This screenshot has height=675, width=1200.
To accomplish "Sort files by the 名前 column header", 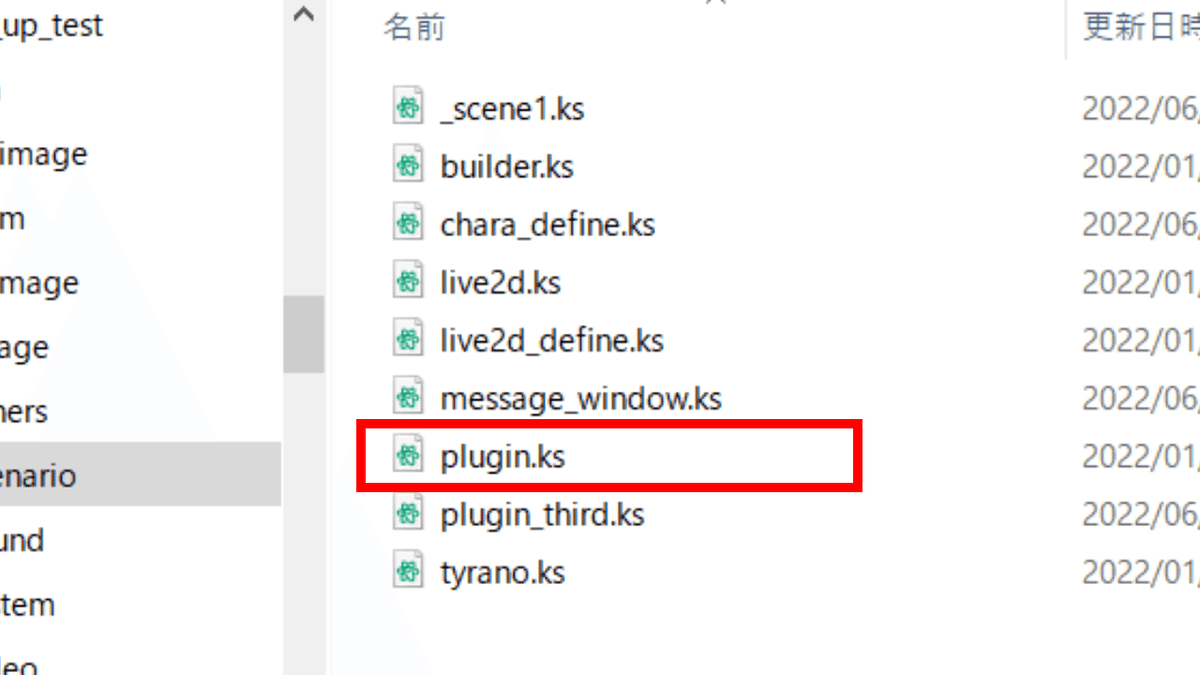I will pyautogui.click(x=414, y=27).
